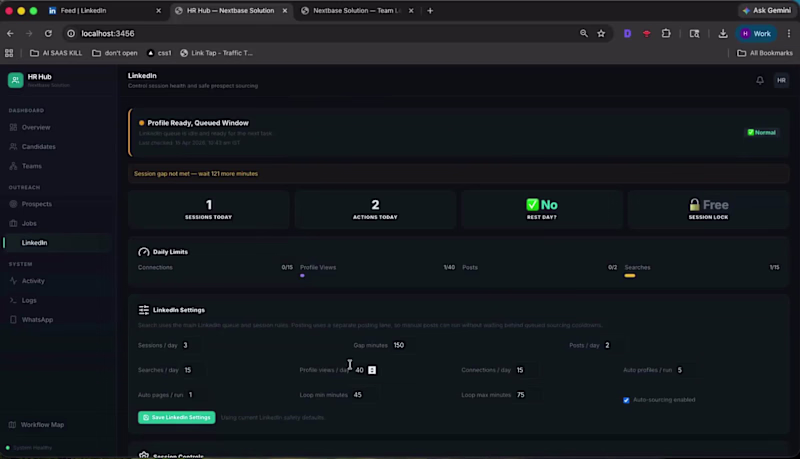Click Save LinkedIn Settings button
800x459 pixels.
coord(177,417)
